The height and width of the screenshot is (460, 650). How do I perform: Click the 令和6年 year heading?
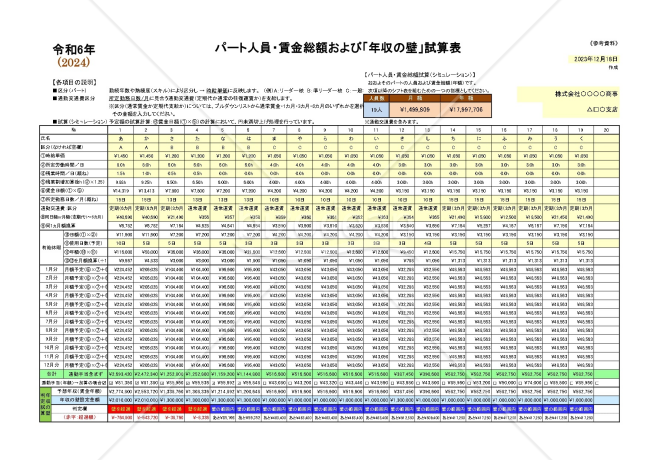coord(74,50)
